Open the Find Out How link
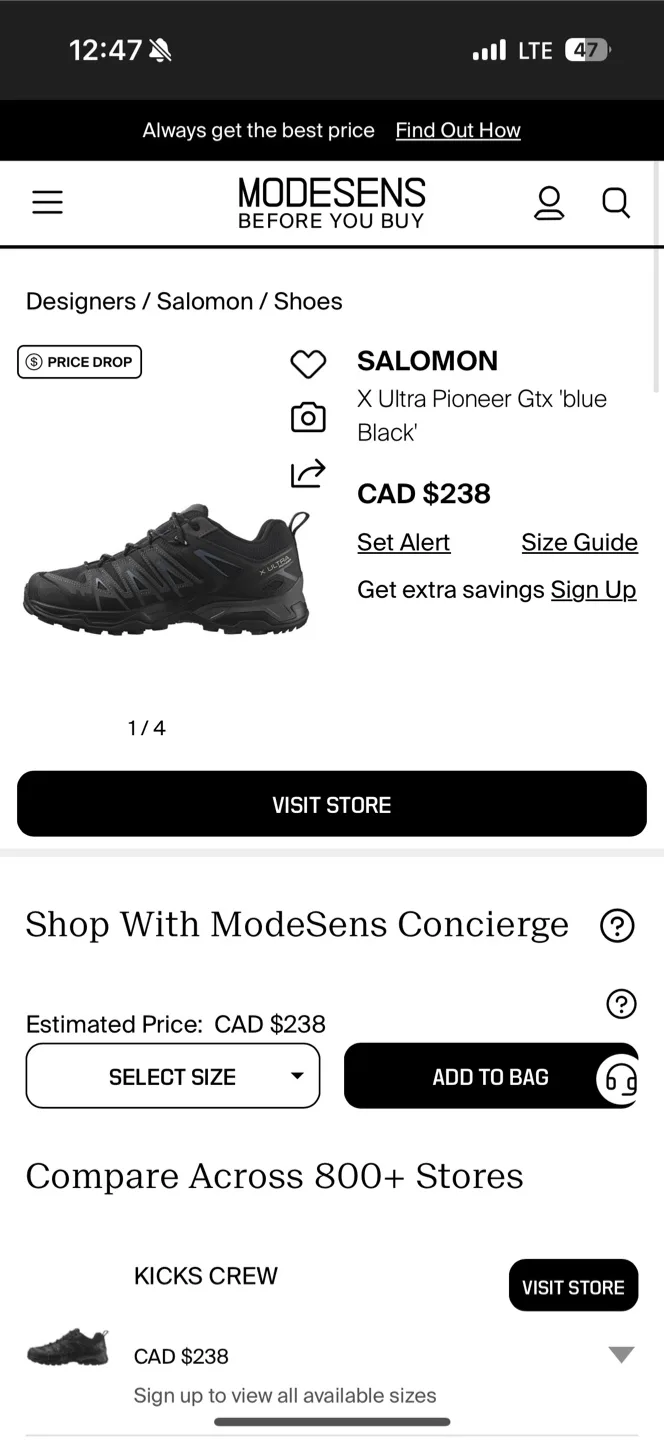Screen dimensions: 664x1440 [458, 130]
